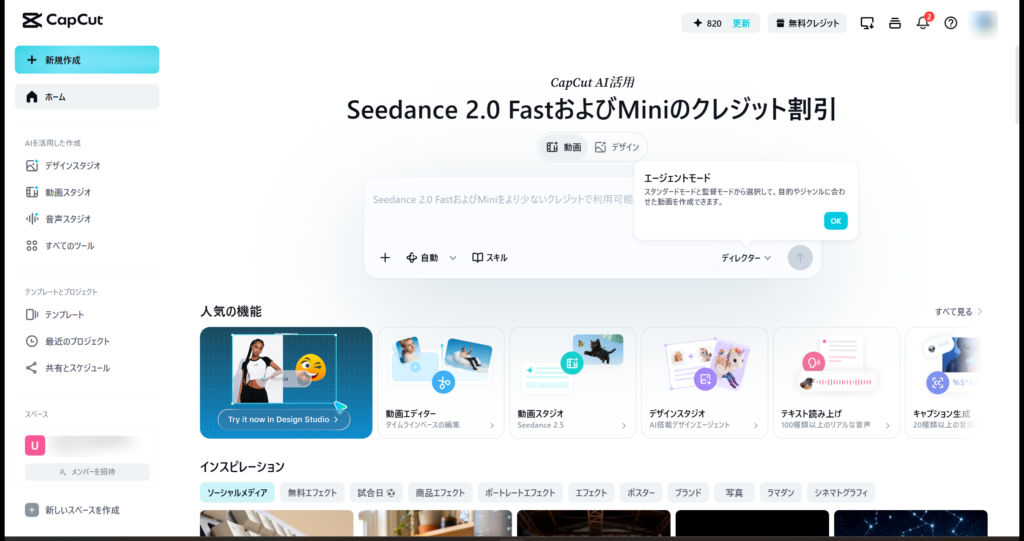Click 新規作成 button
This screenshot has width=1024, height=541.
(87, 59)
